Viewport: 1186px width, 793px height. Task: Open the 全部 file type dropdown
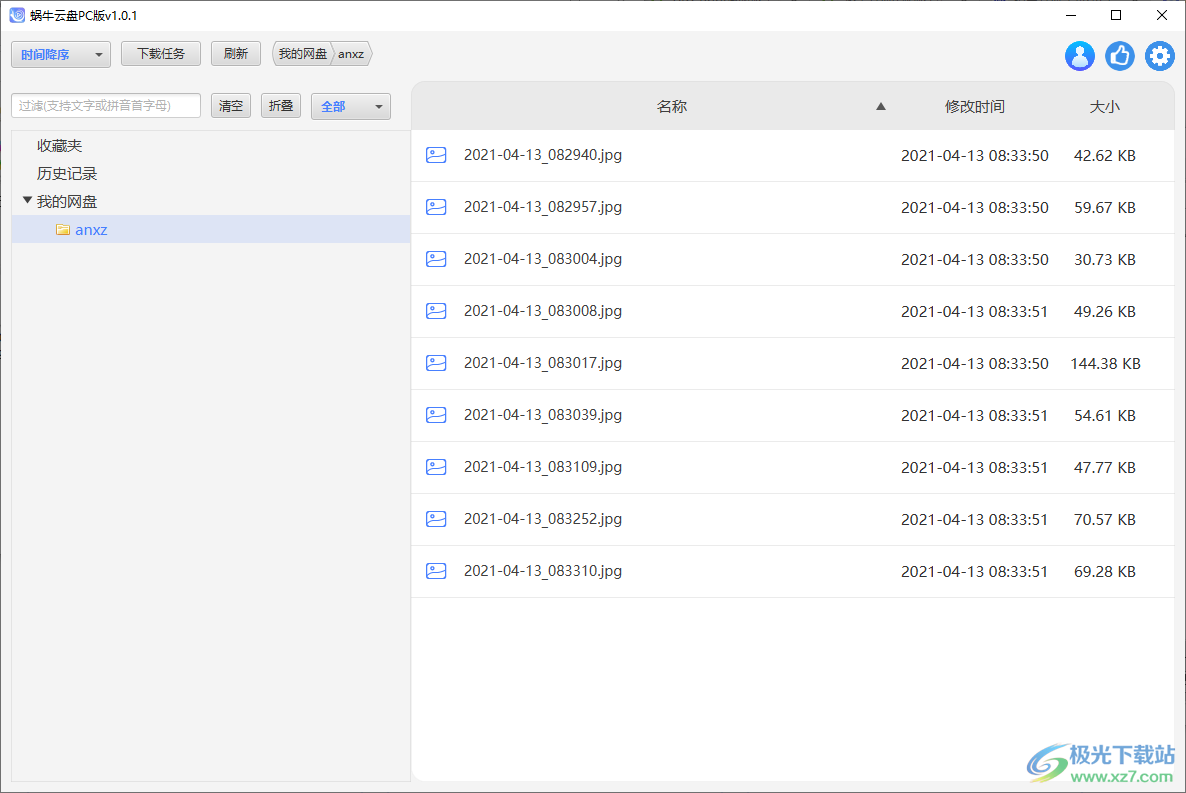tap(351, 106)
